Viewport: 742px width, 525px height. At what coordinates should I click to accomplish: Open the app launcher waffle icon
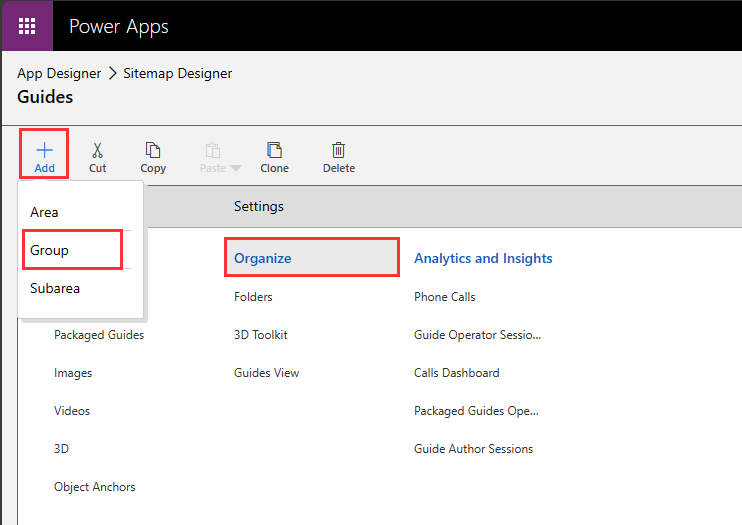pyautogui.click(x=27, y=26)
